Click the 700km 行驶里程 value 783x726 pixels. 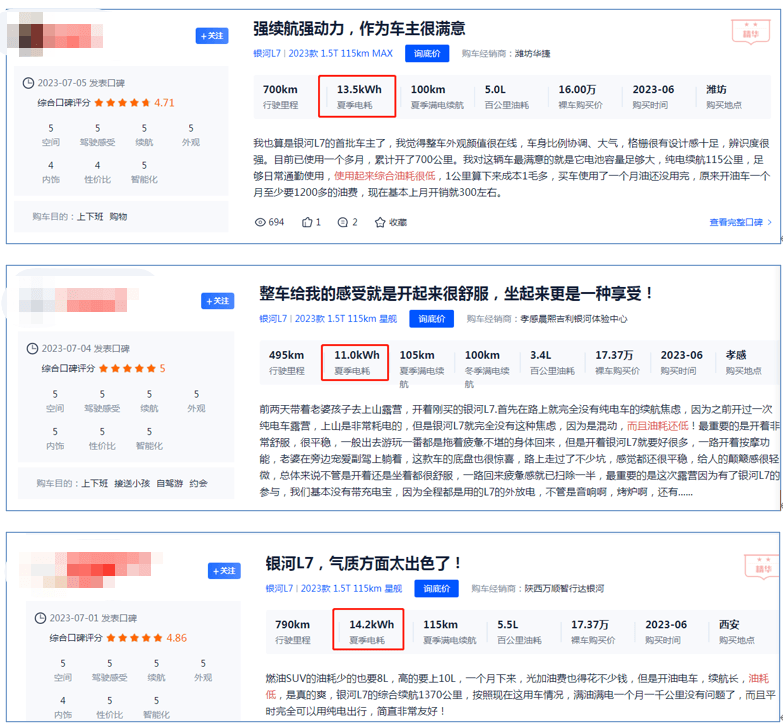(280, 90)
